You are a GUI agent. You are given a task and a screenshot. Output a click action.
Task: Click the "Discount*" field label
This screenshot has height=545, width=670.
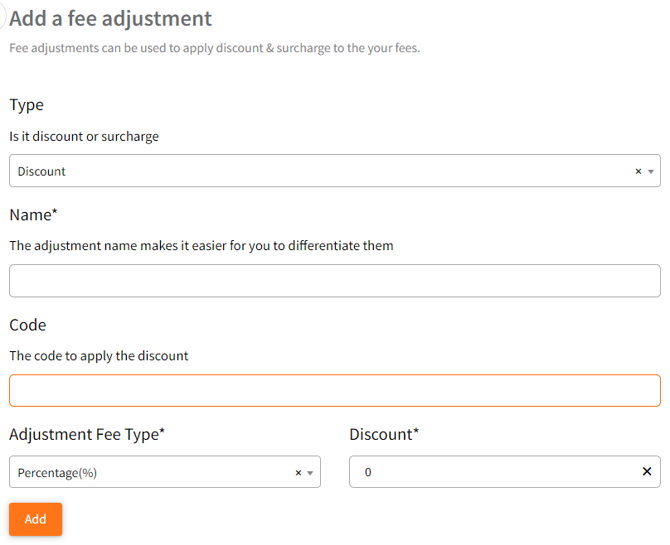click(x=384, y=434)
